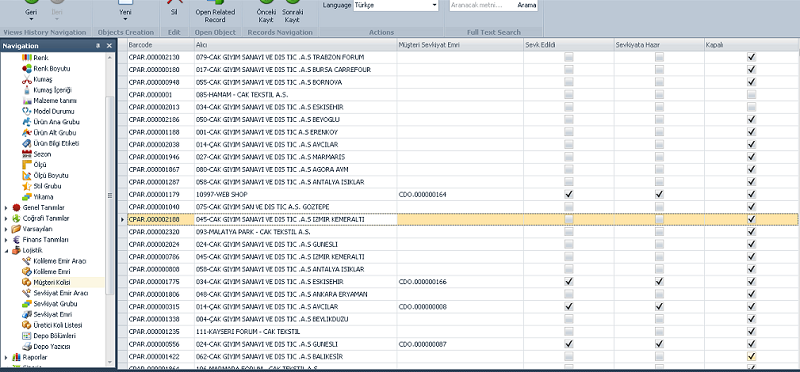Click the Kumaş scissors icon
800x372 pixels.
pyautogui.click(x=27, y=79)
